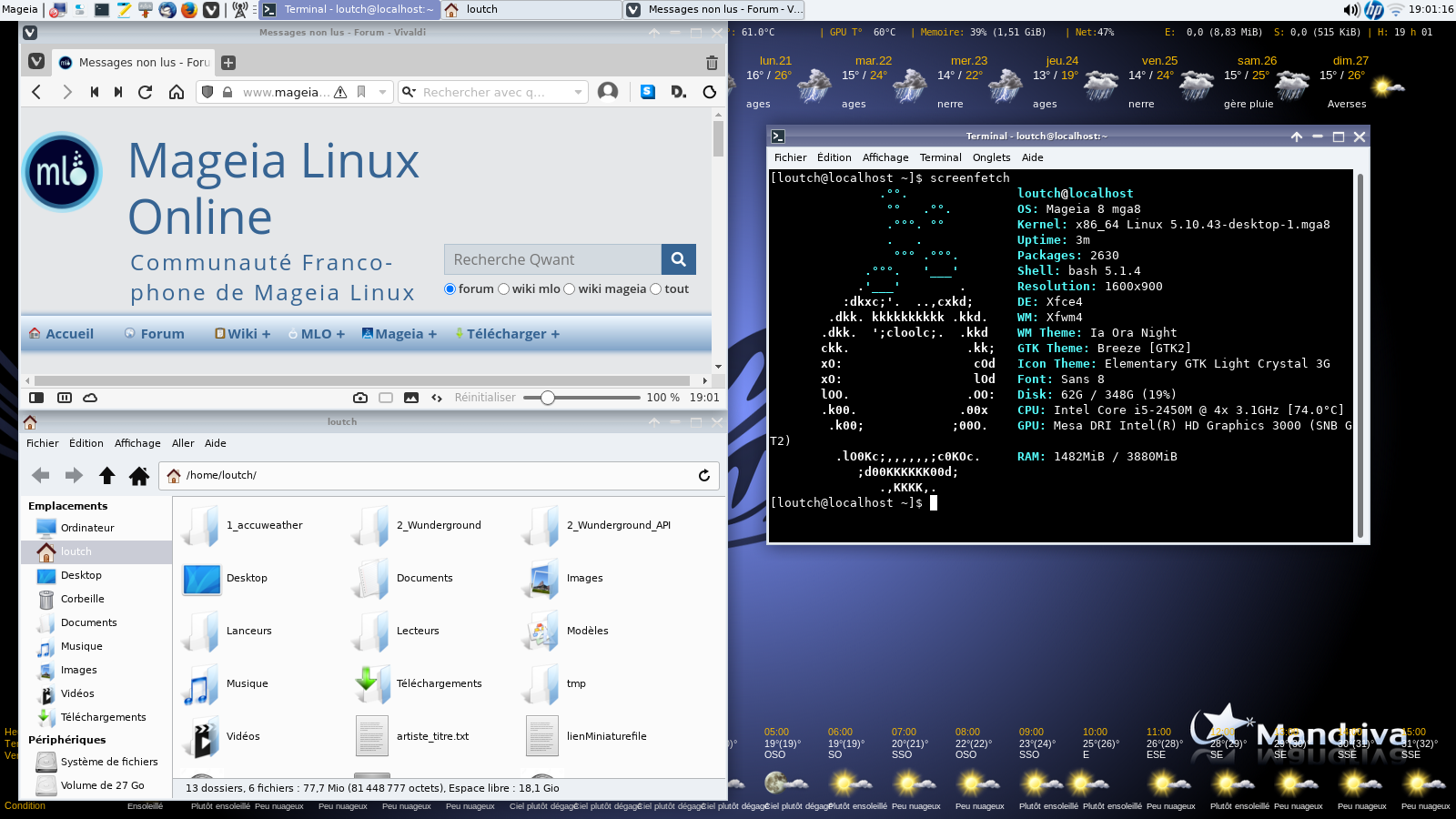Go to home folder in file manager

pyautogui.click(x=139, y=475)
